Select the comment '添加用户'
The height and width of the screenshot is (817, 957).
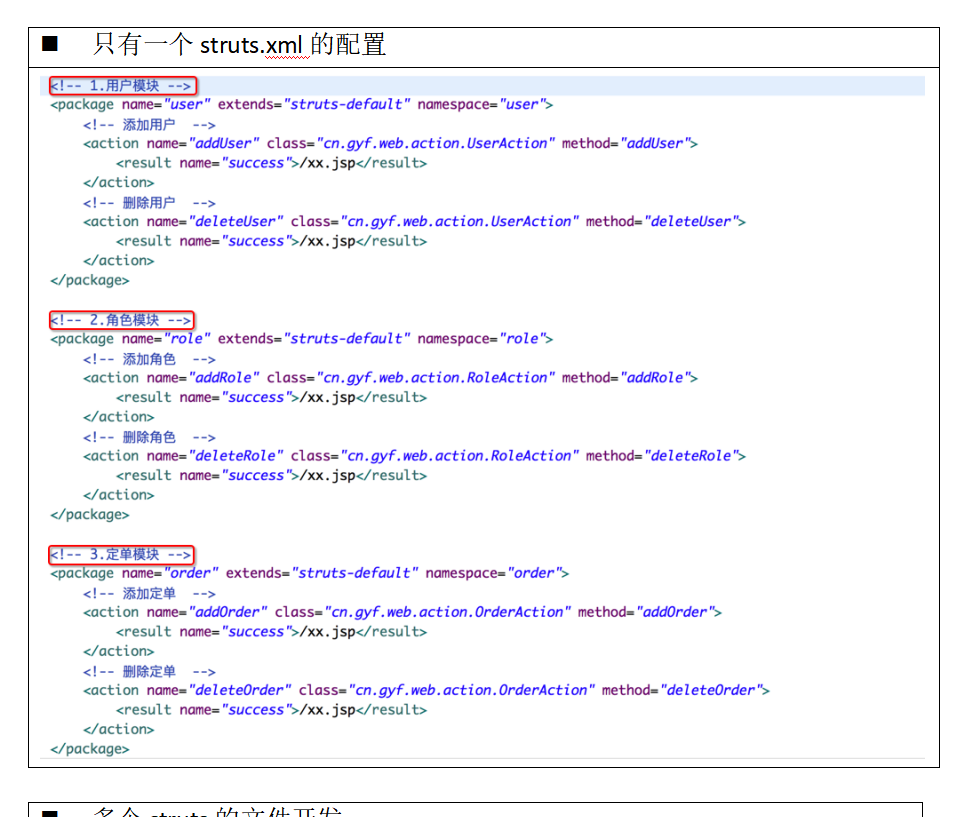[149, 125]
